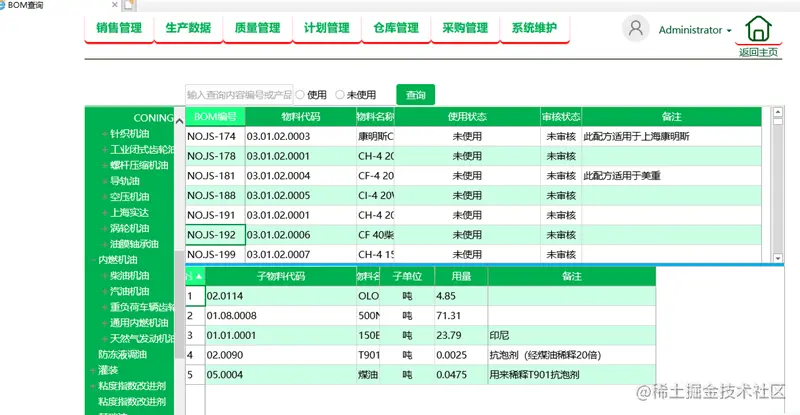
Task: Click the 印尼 remark cell
Action: tap(571, 335)
